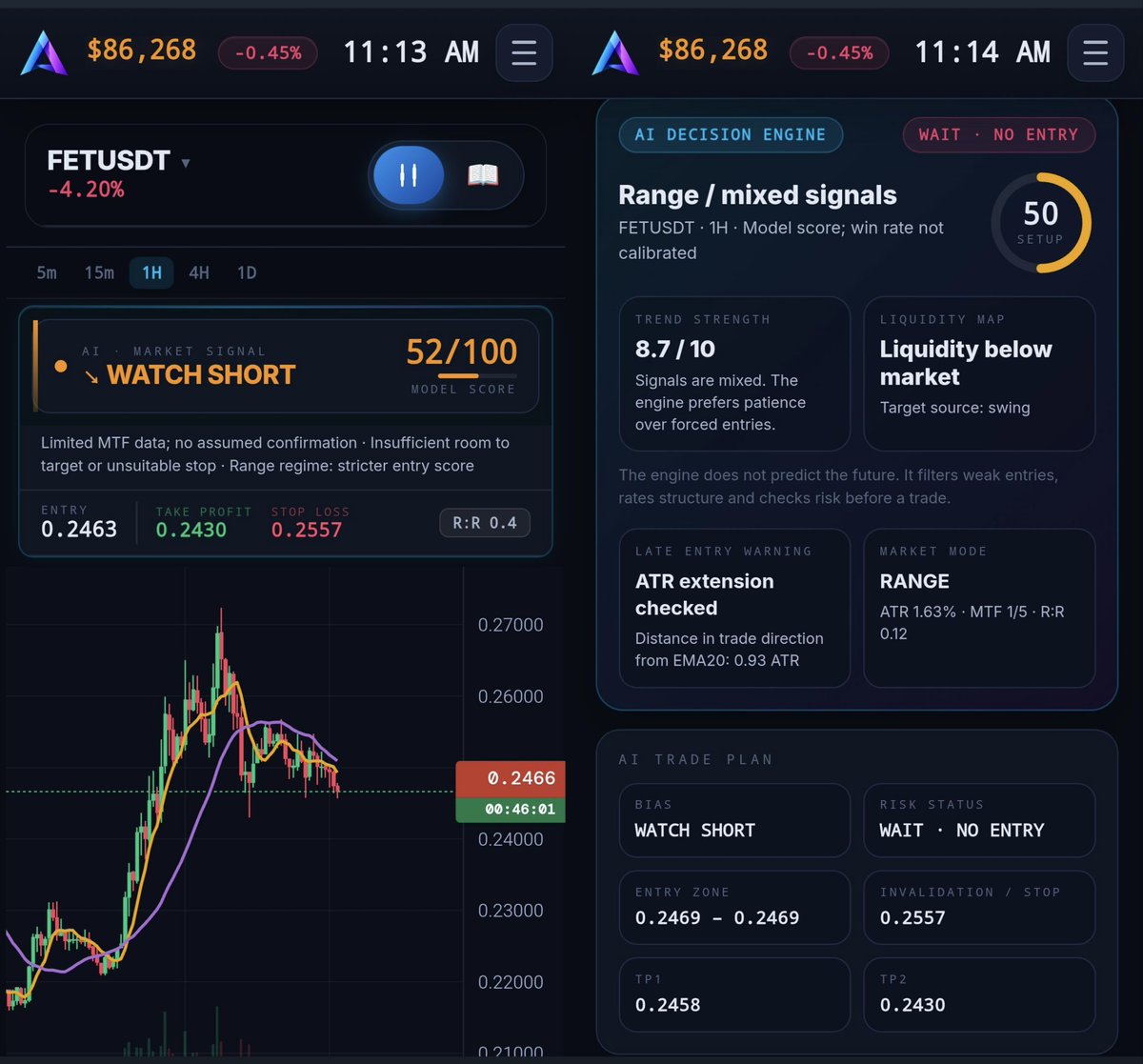1143x1064 pixels.
Task: Switch to the 4H timeframe
Action: [199, 272]
